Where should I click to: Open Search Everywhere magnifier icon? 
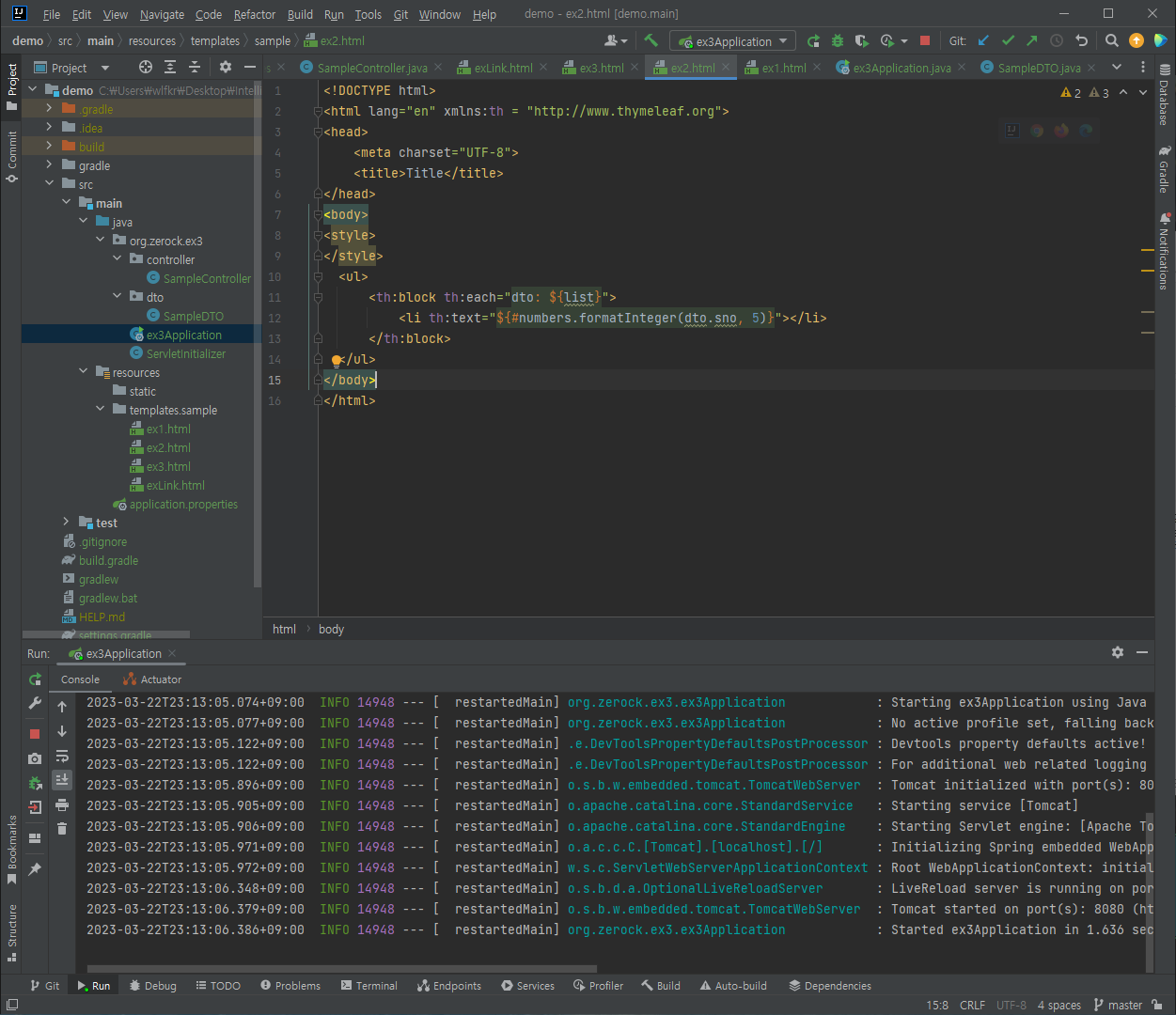point(1112,40)
